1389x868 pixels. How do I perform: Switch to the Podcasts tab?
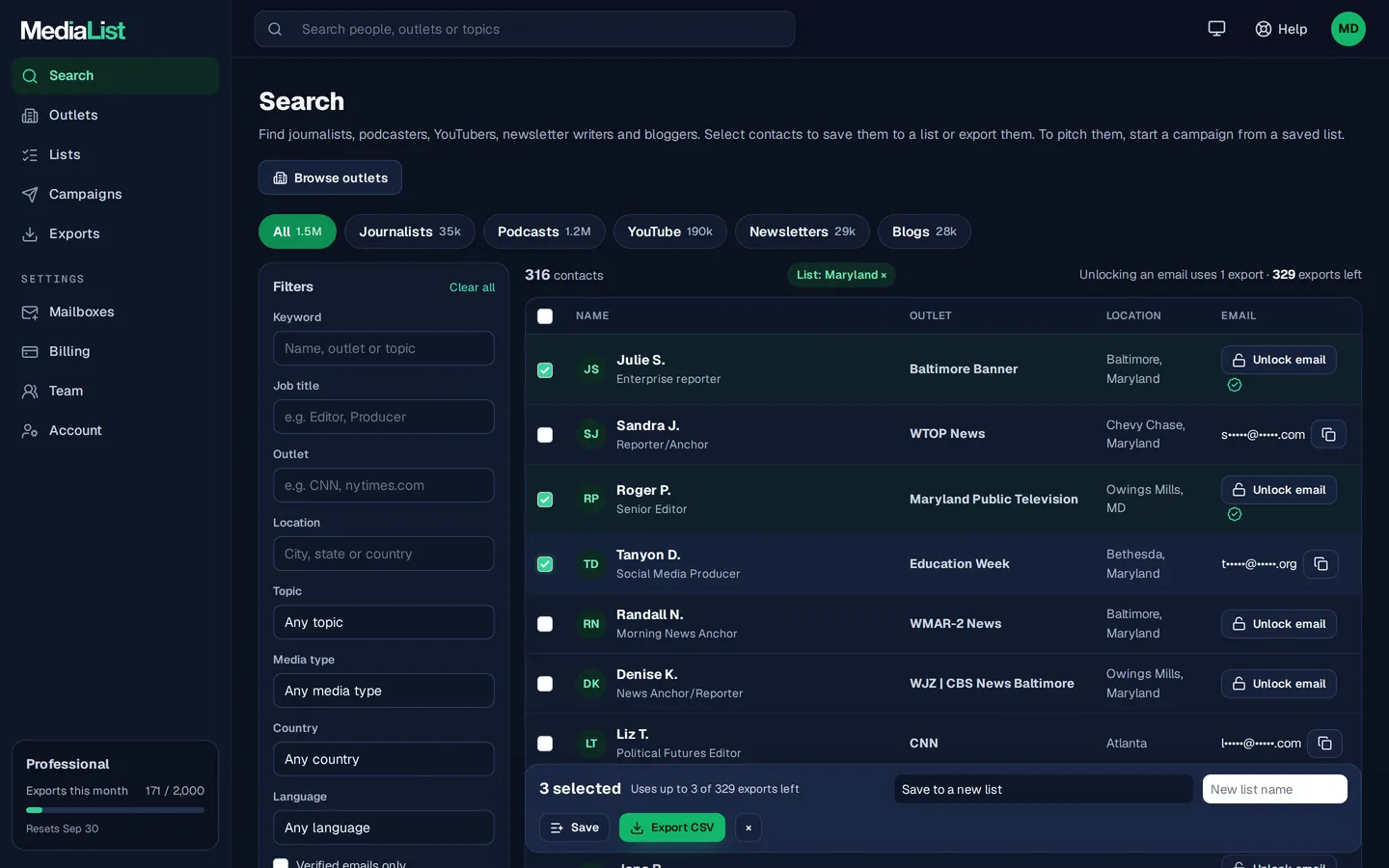pos(544,231)
